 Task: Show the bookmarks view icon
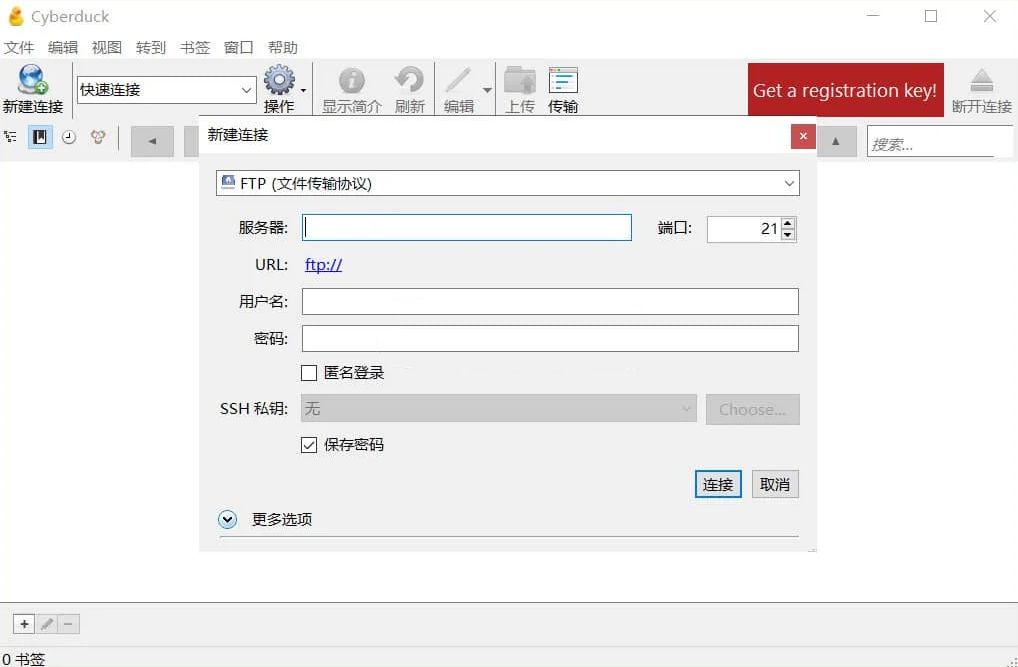(40, 137)
